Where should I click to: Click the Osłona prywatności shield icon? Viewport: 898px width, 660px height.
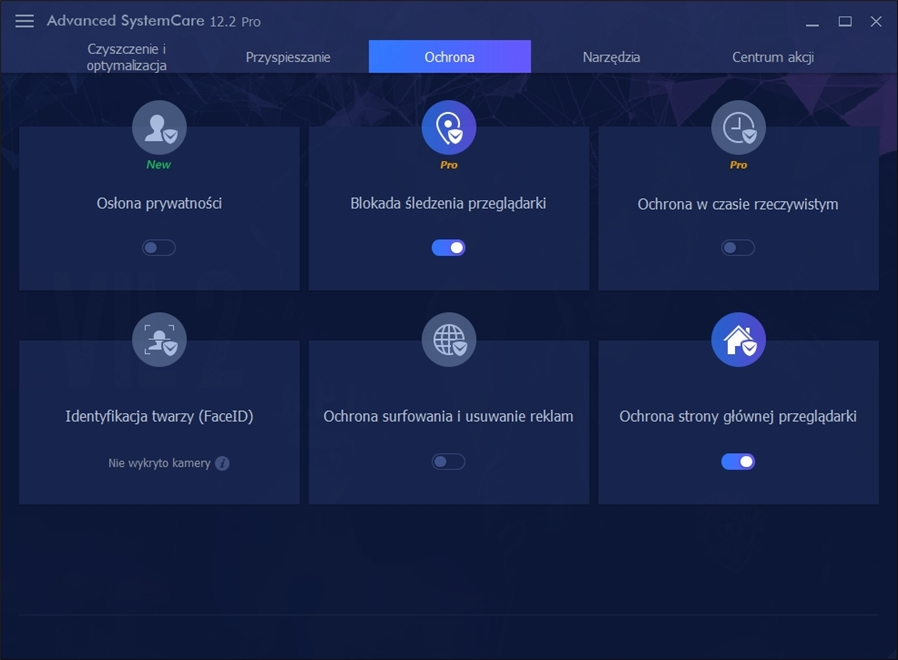click(159, 128)
